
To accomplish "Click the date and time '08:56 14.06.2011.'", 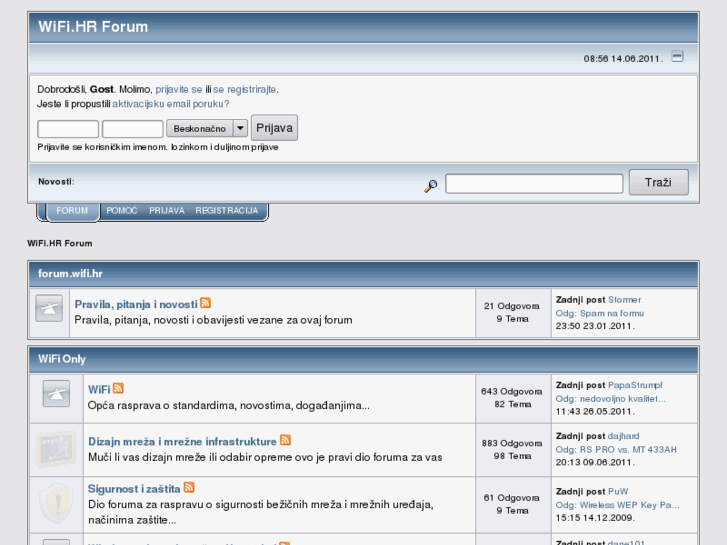I will point(624,59).
